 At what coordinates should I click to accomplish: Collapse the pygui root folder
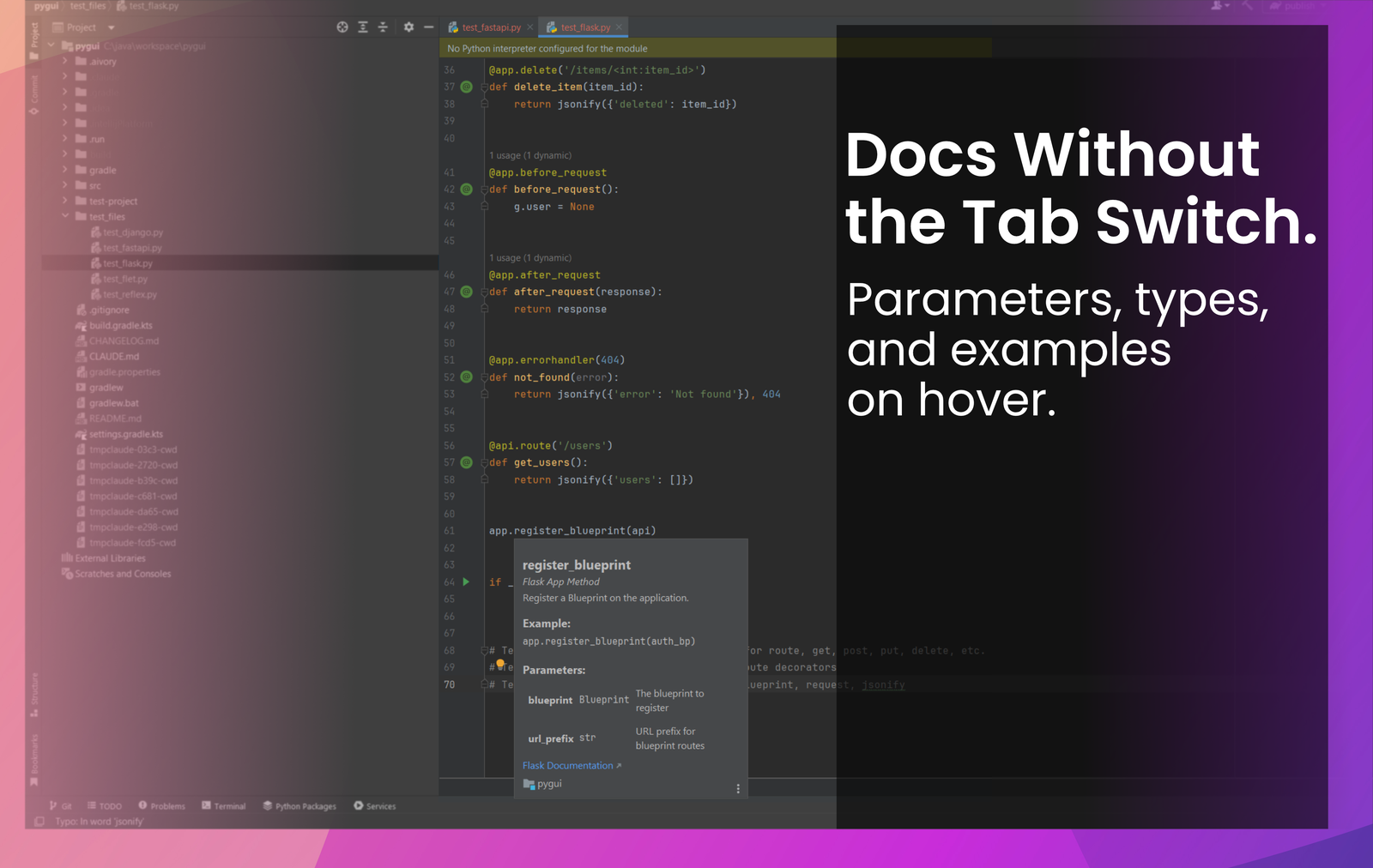(51, 45)
